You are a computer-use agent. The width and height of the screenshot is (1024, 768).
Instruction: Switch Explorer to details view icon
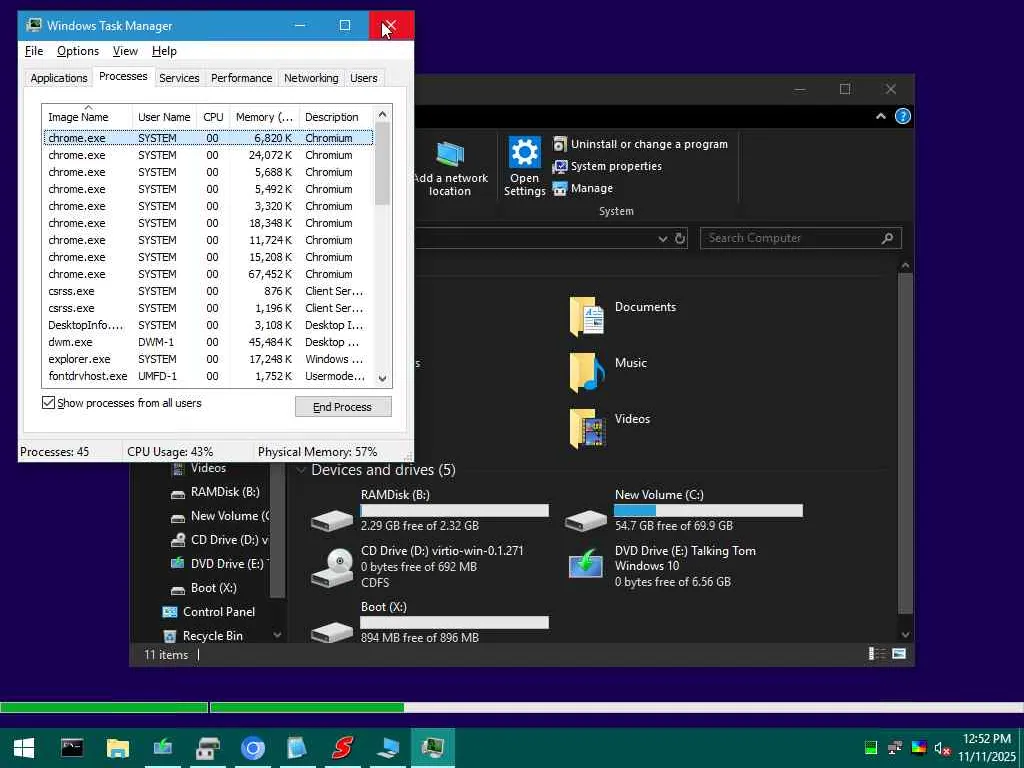click(876, 654)
